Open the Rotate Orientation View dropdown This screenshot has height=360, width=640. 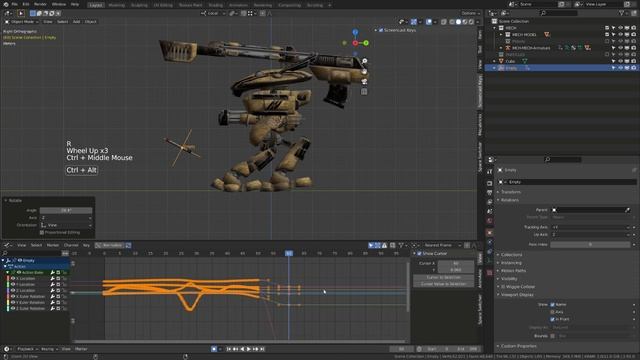(66, 225)
